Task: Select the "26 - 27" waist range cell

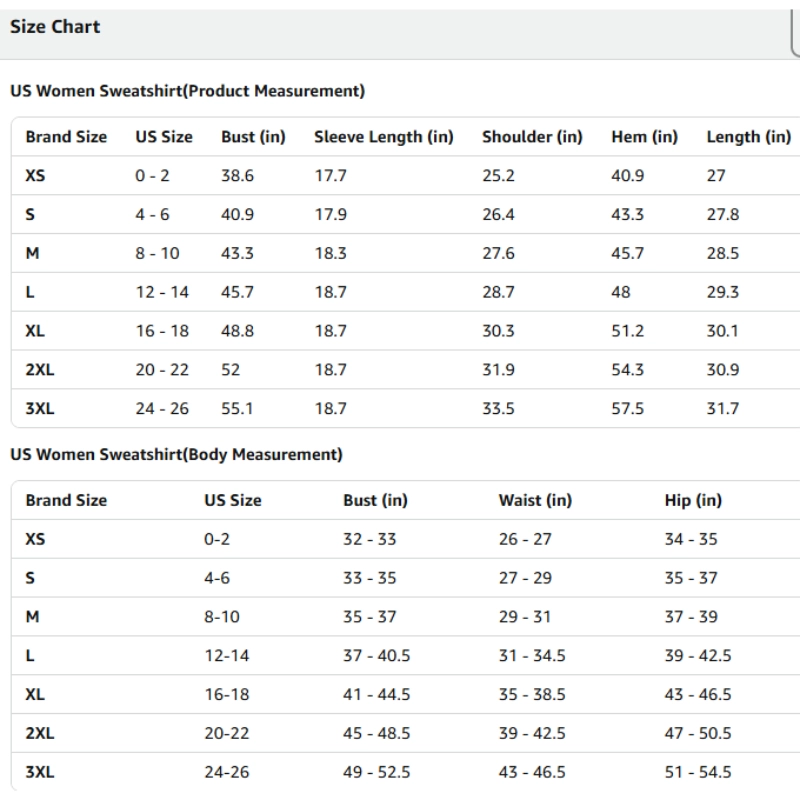Action: click(525, 539)
